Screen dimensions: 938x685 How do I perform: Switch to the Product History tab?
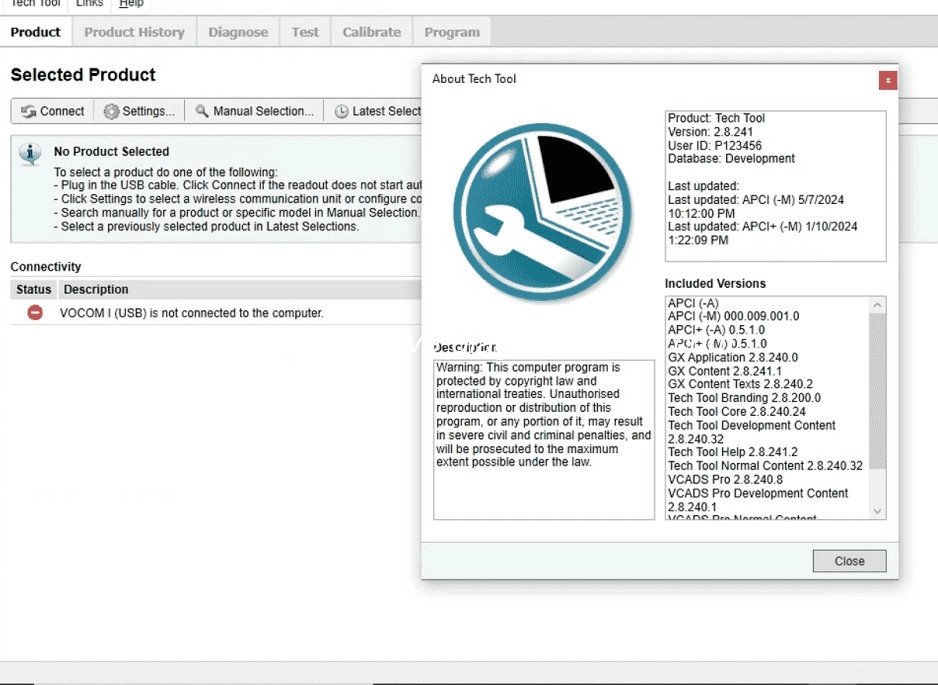pos(133,31)
